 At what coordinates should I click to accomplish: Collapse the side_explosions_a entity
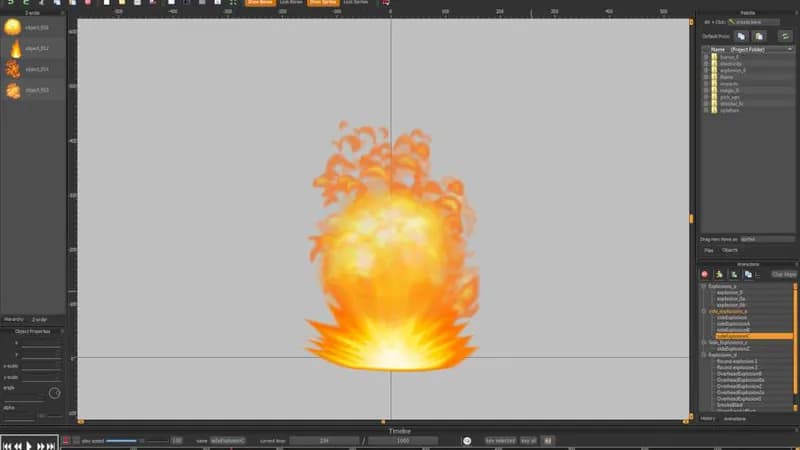tap(704, 311)
